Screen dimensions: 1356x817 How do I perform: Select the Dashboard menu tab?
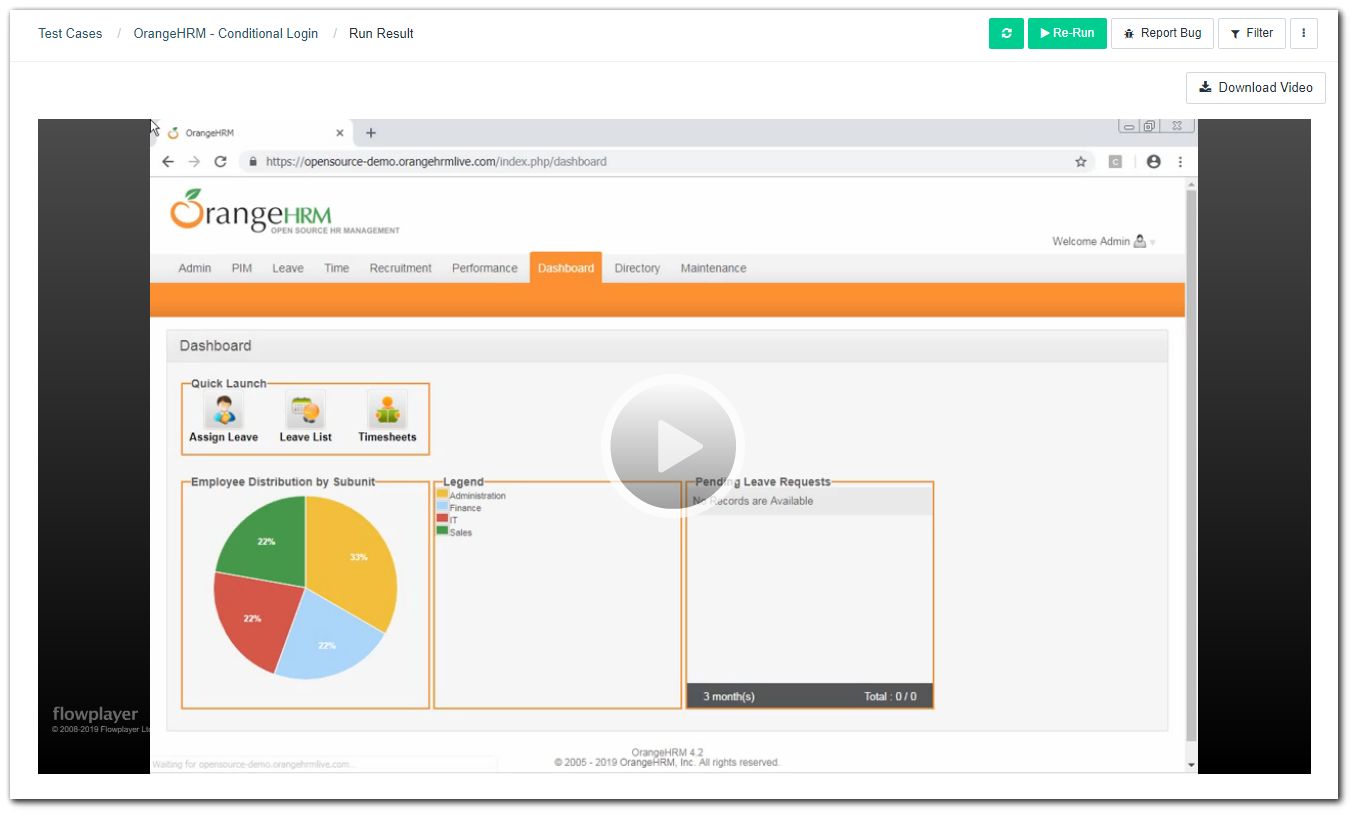coord(566,268)
